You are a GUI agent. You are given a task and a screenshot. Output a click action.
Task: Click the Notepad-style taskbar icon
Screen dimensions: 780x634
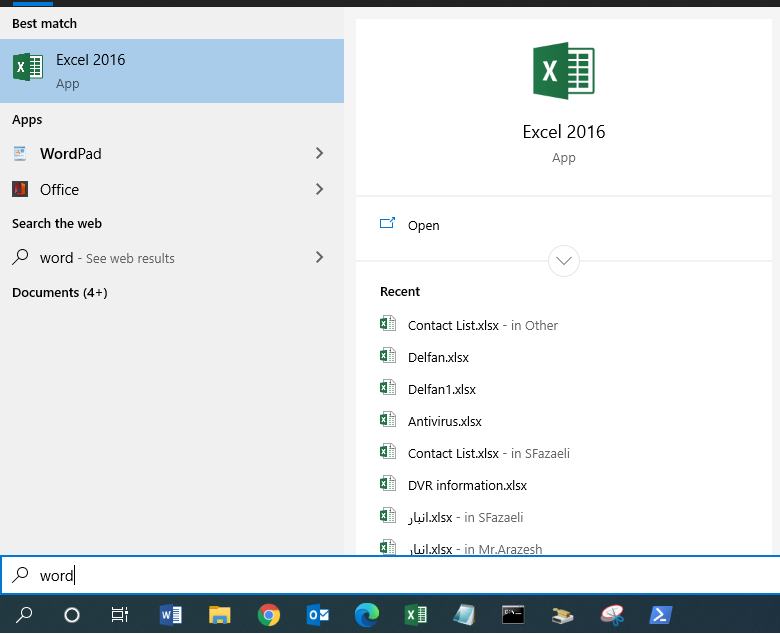click(x=464, y=615)
